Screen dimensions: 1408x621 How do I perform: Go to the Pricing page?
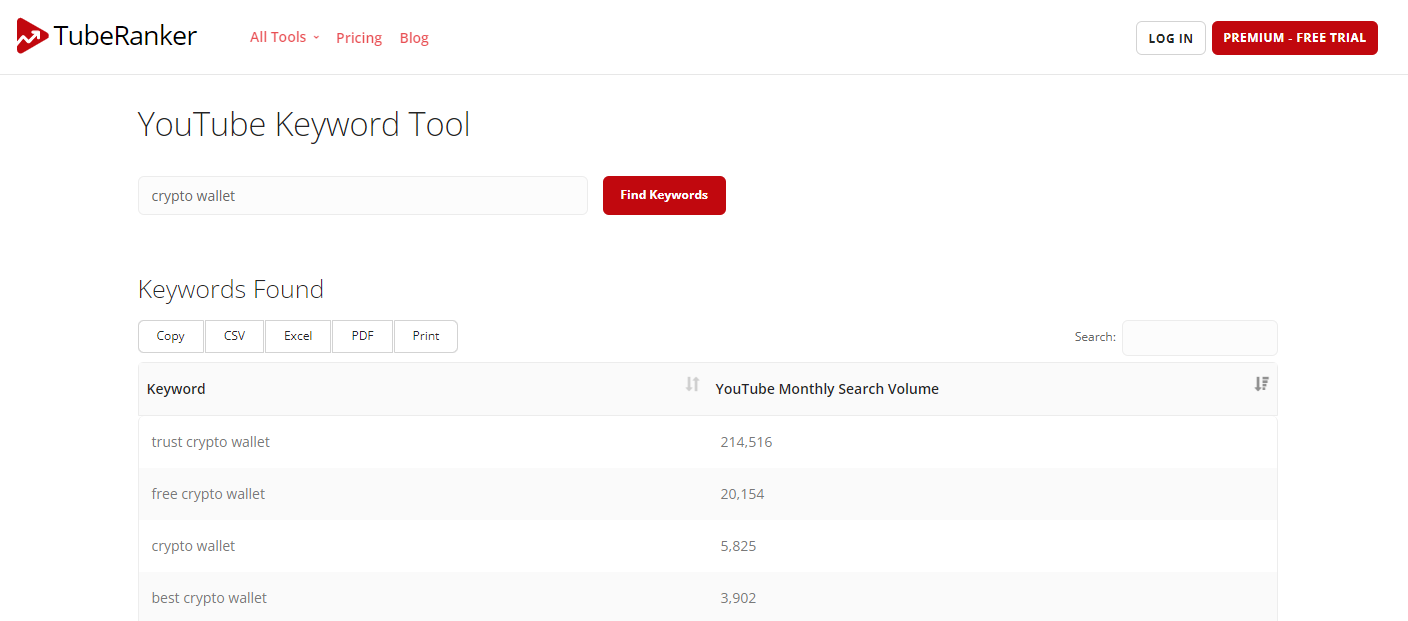click(359, 38)
